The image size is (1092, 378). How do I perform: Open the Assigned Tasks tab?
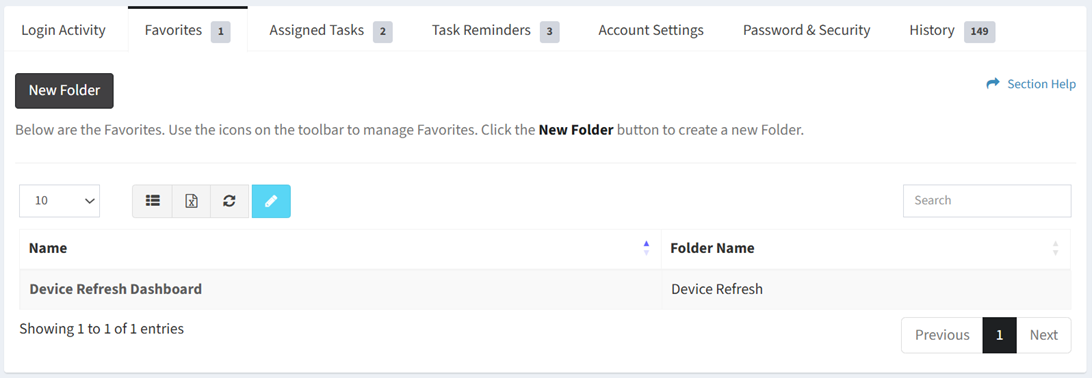click(330, 31)
